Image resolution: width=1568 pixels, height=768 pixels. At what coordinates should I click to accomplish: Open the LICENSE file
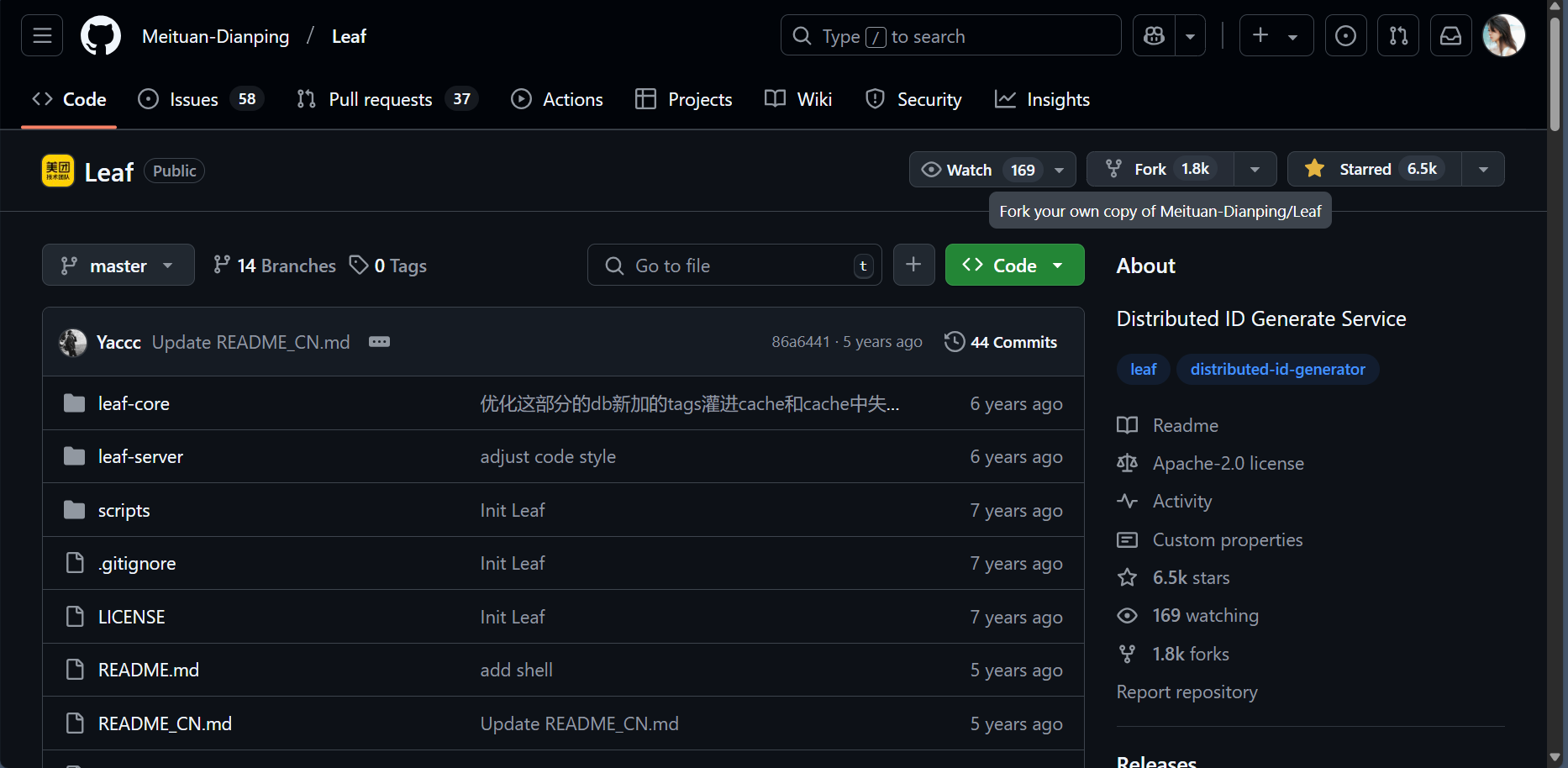click(x=131, y=617)
